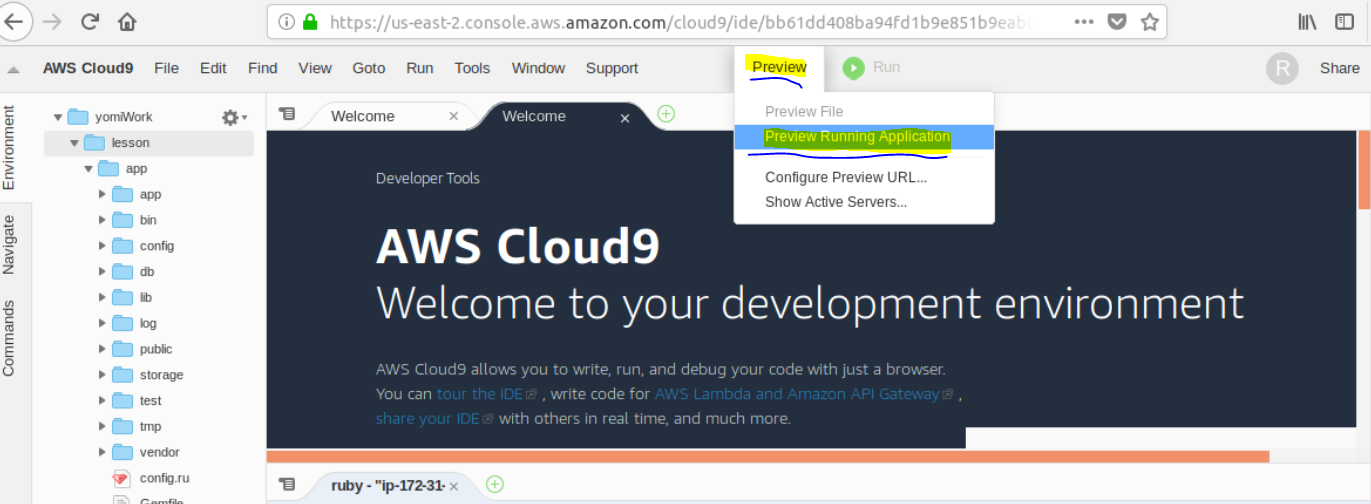Click the green padlock security icon
1371x504 pixels.
[x=310, y=21]
